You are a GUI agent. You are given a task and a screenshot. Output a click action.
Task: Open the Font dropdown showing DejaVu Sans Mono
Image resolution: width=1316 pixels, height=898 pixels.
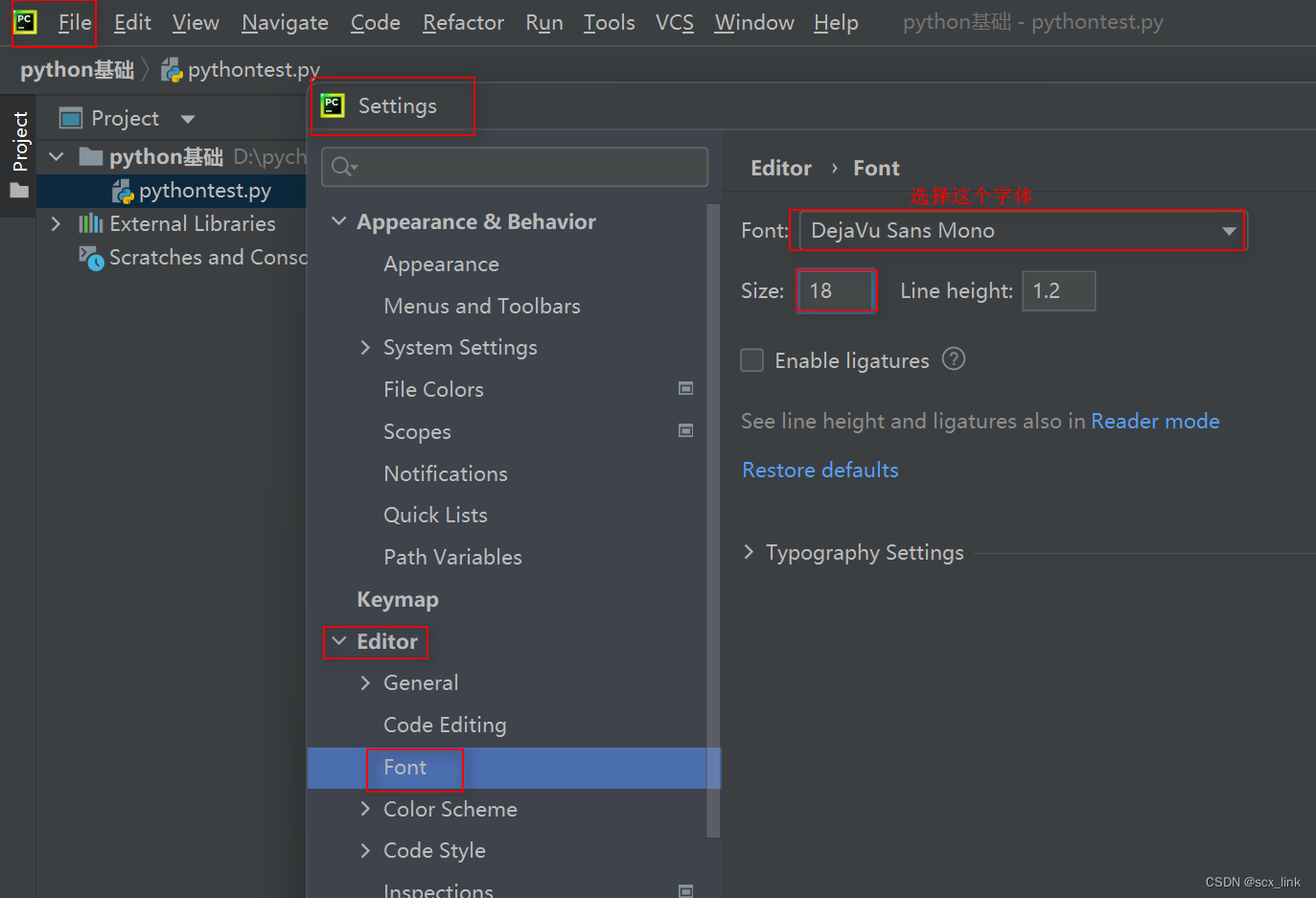tap(1023, 230)
